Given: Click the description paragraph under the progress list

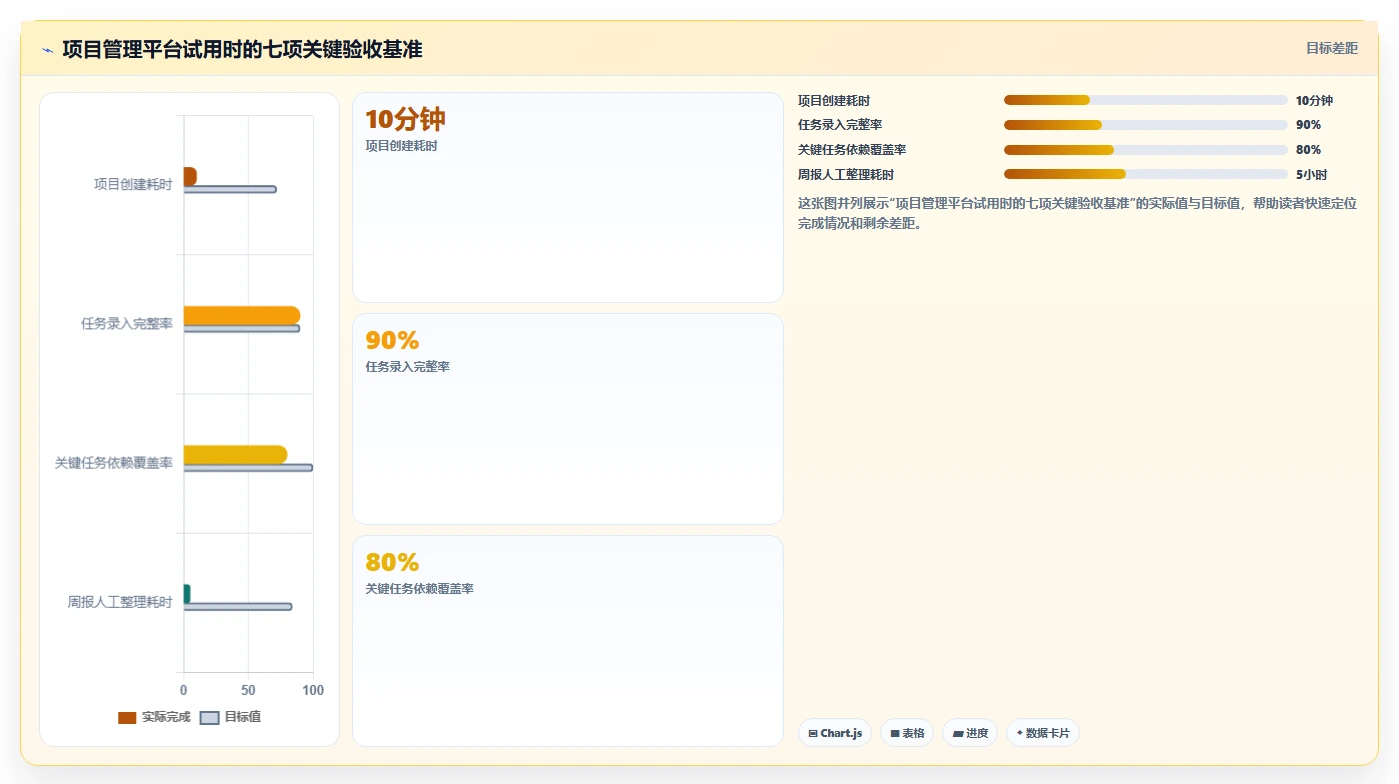Looking at the screenshot, I should [1078, 213].
